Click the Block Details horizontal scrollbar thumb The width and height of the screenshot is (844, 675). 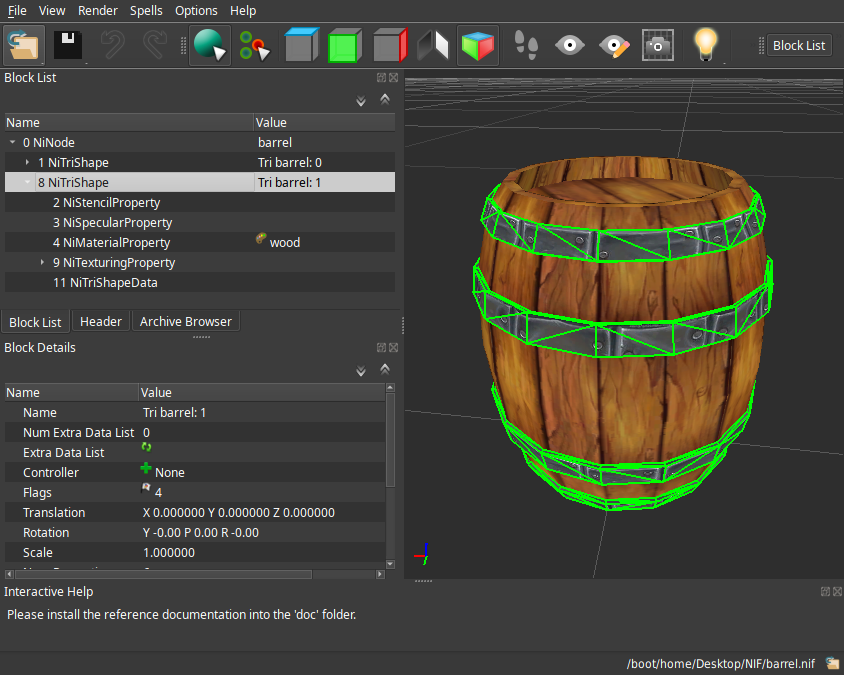(x=164, y=574)
